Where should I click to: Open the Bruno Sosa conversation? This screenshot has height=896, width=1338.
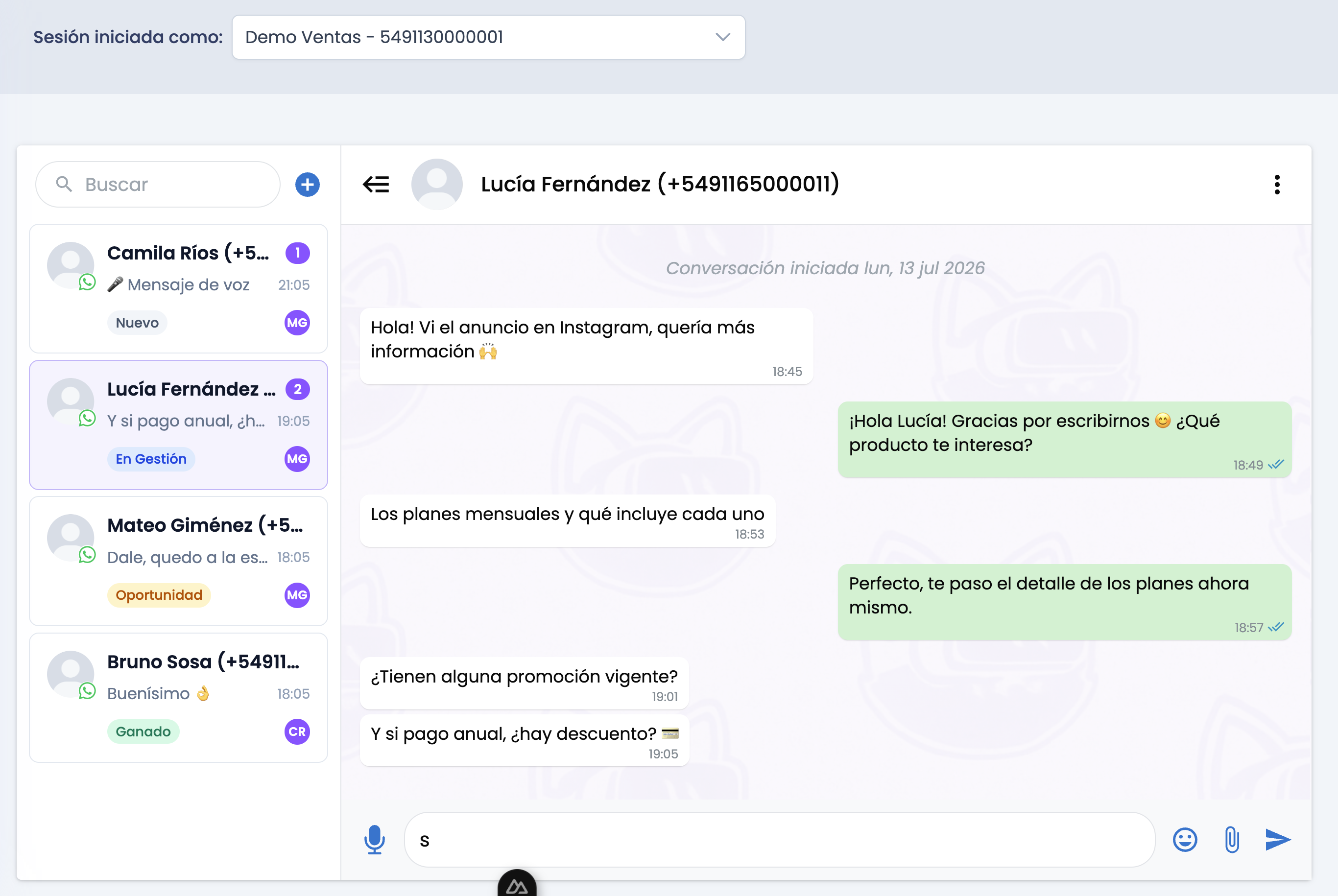[x=178, y=698]
